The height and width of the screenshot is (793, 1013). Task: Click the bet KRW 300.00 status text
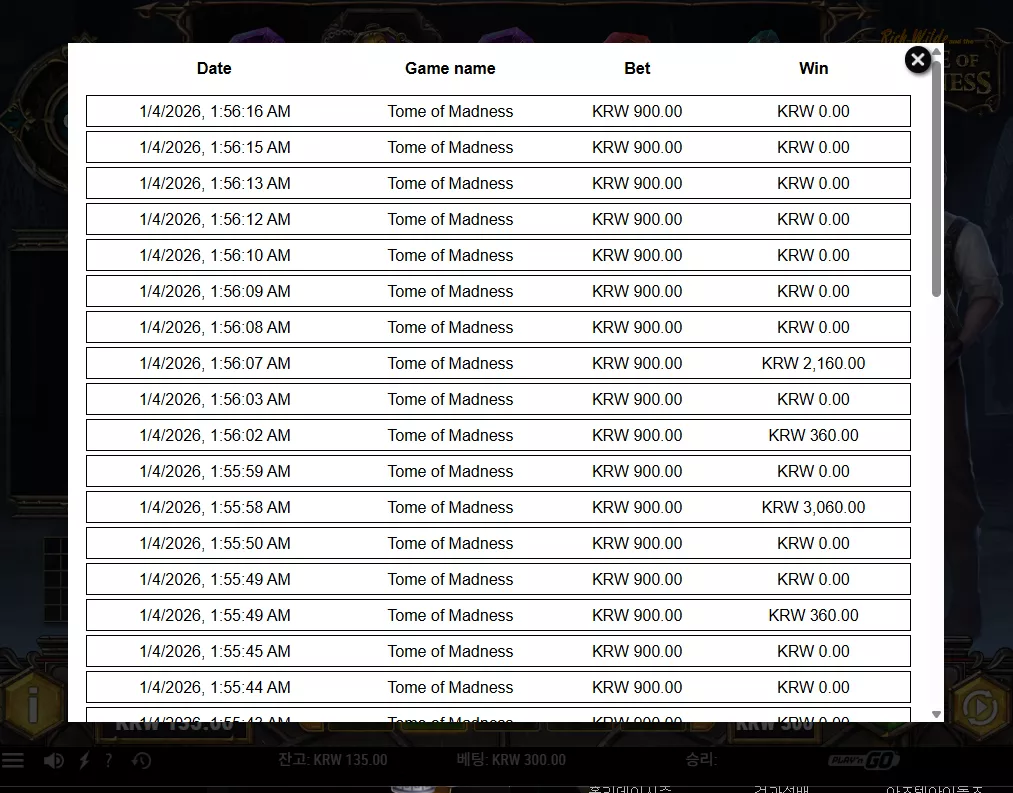click(511, 760)
